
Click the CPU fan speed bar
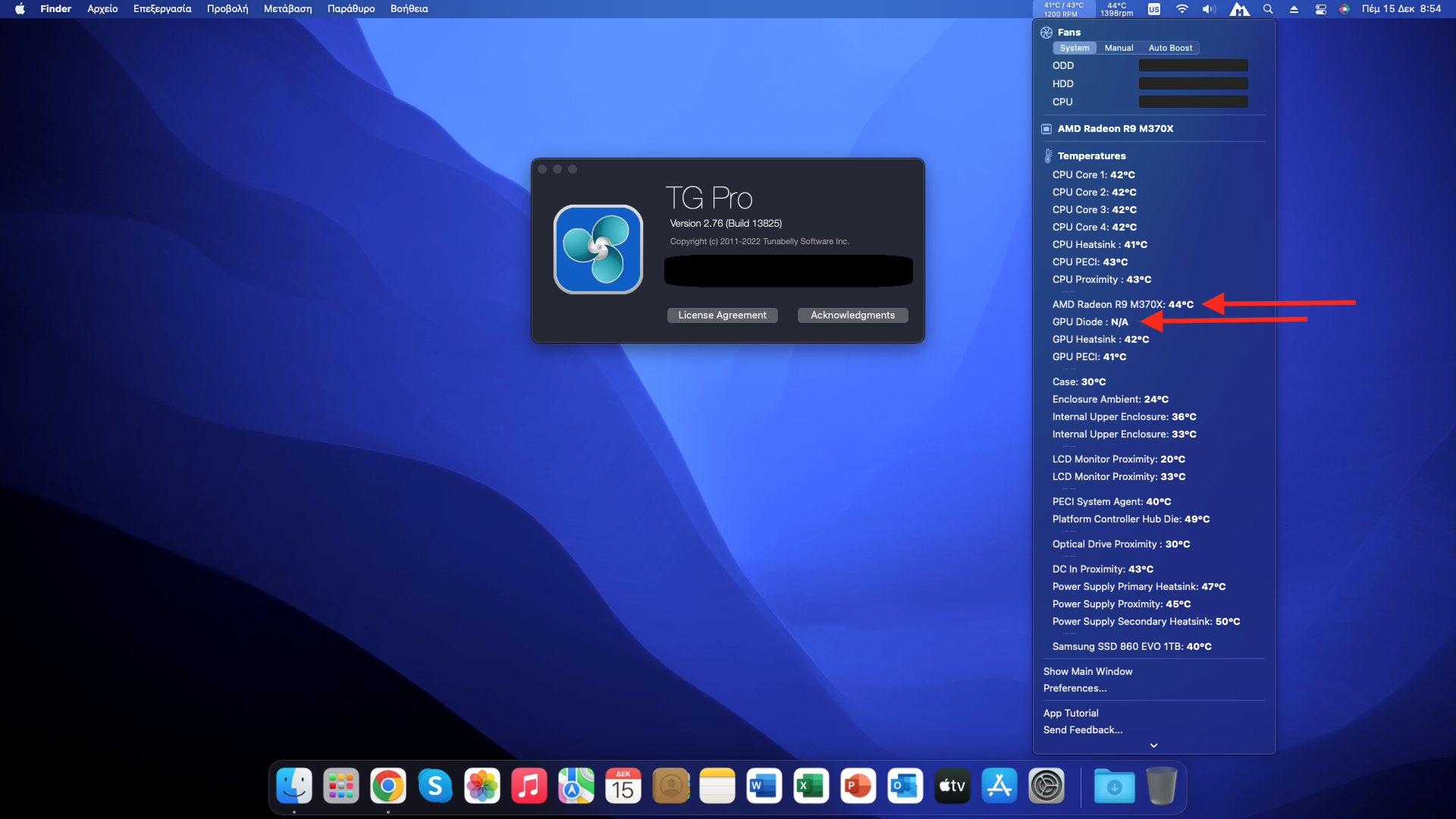click(x=1193, y=102)
